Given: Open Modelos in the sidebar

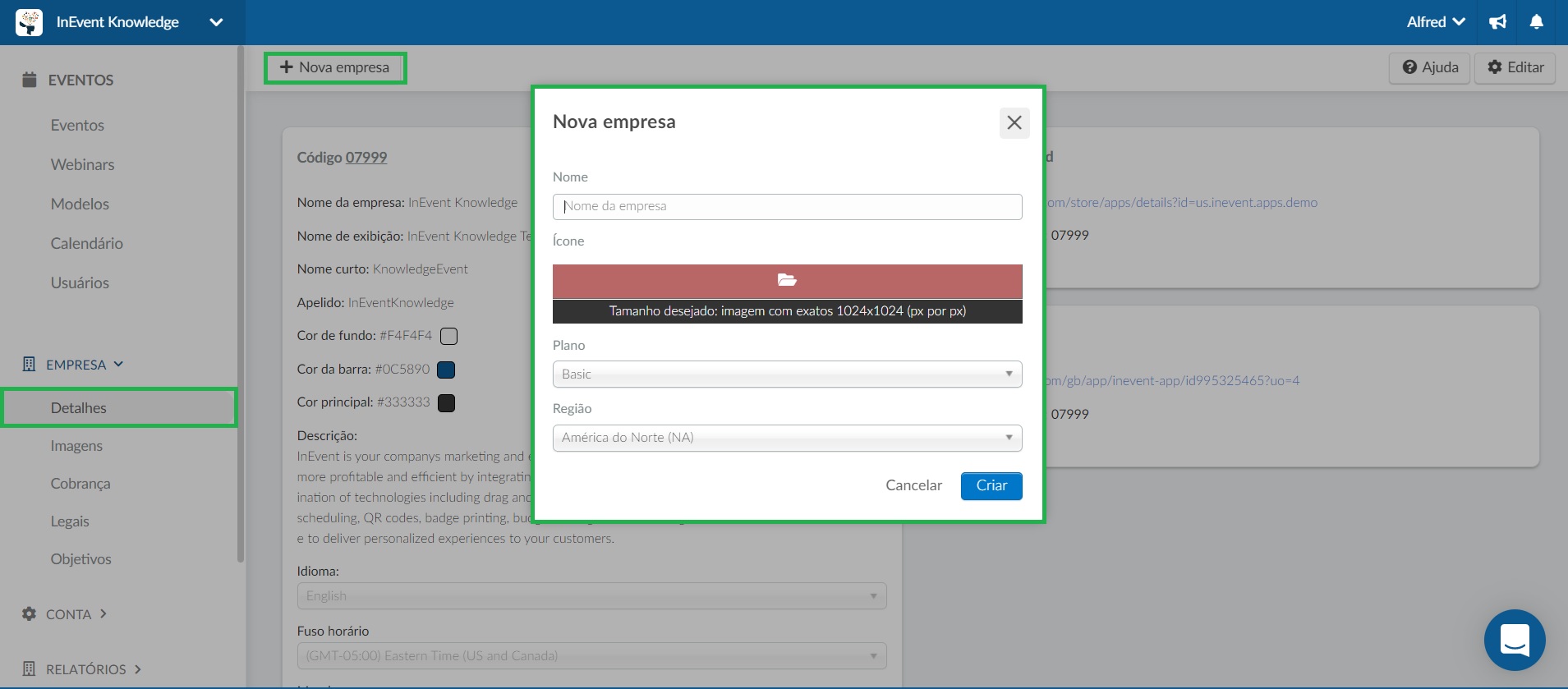Looking at the screenshot, I should [80, 204].
